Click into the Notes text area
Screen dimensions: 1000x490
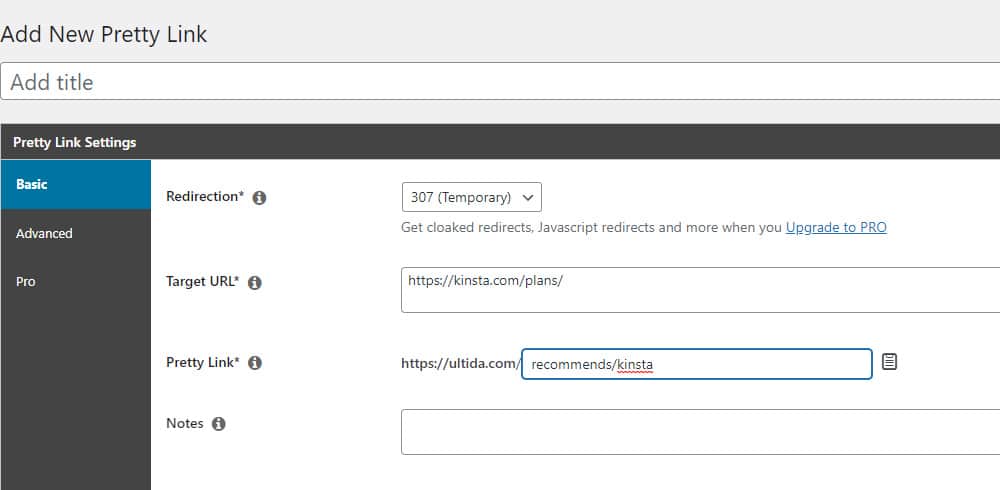pyautogui.click(x=700, y=432)
